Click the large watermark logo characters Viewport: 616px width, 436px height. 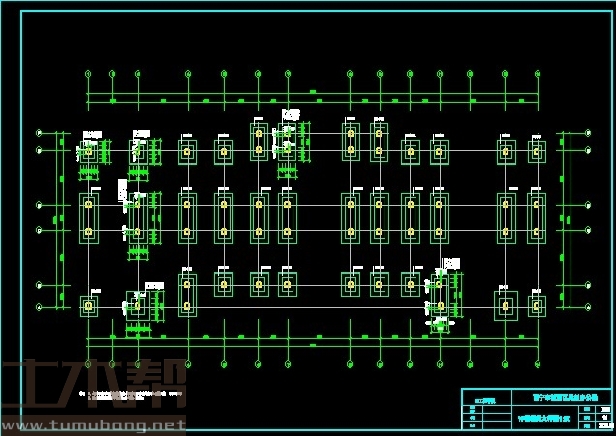tap(95, 387)
